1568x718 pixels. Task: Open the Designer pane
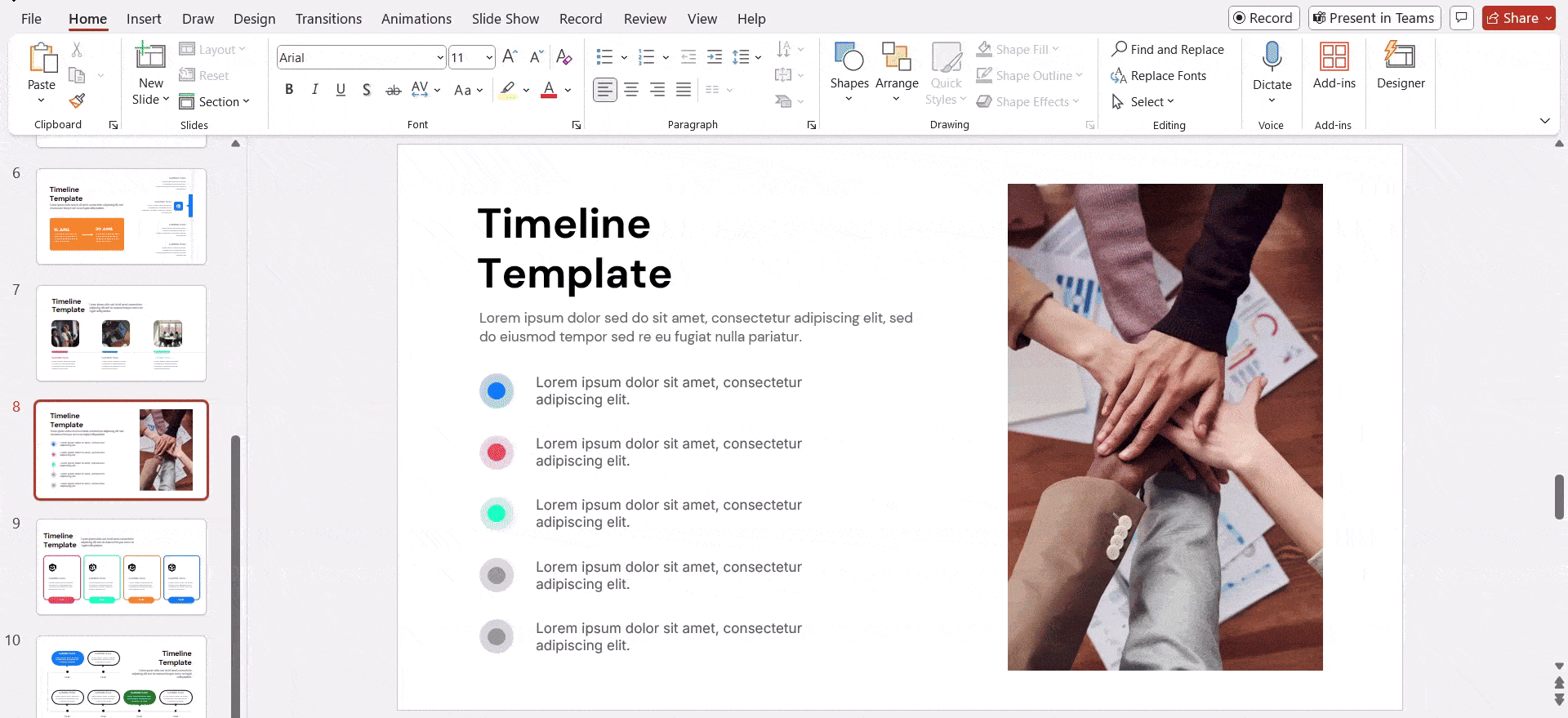coord(1400,65)
